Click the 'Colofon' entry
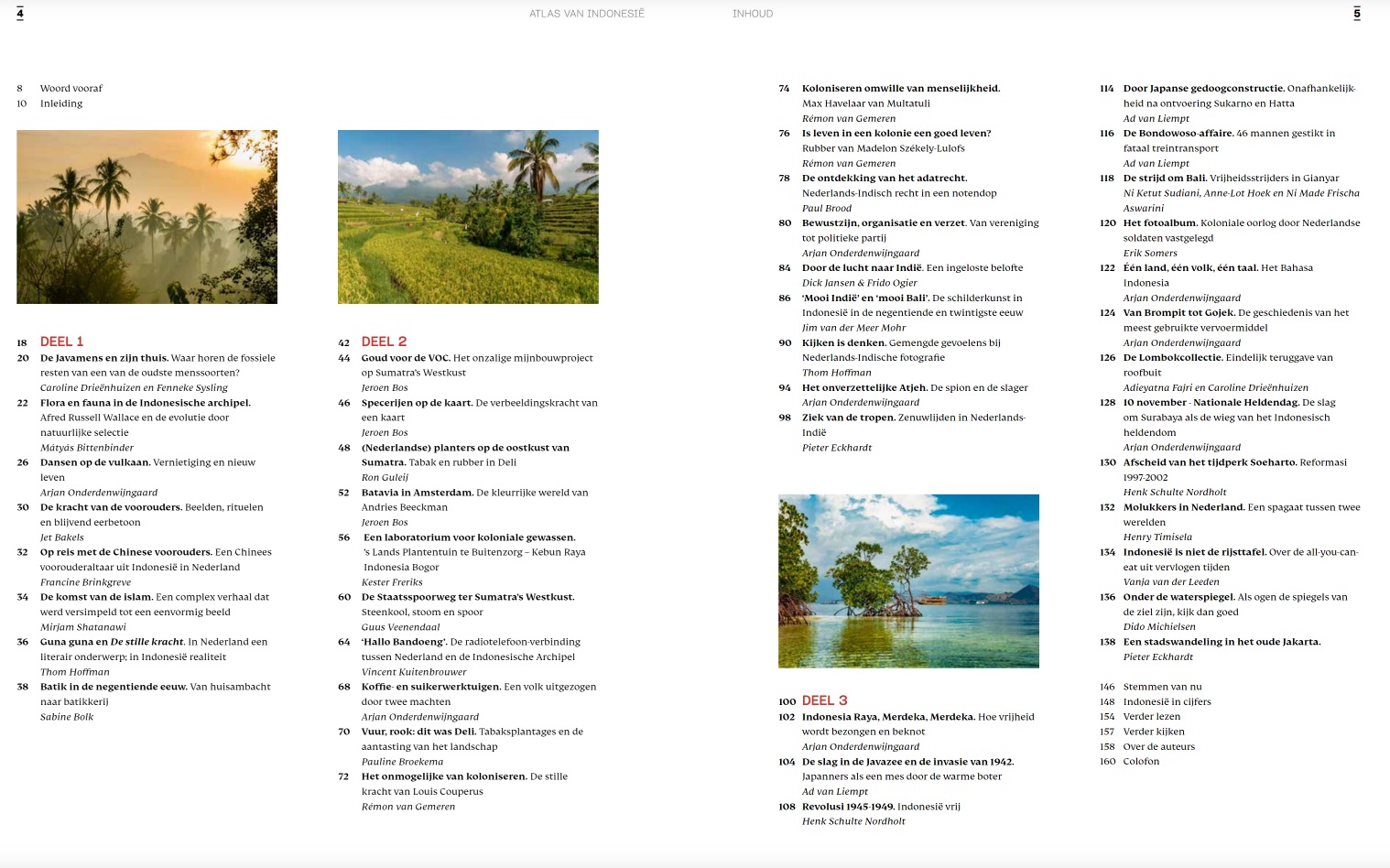 point(1141,762)
